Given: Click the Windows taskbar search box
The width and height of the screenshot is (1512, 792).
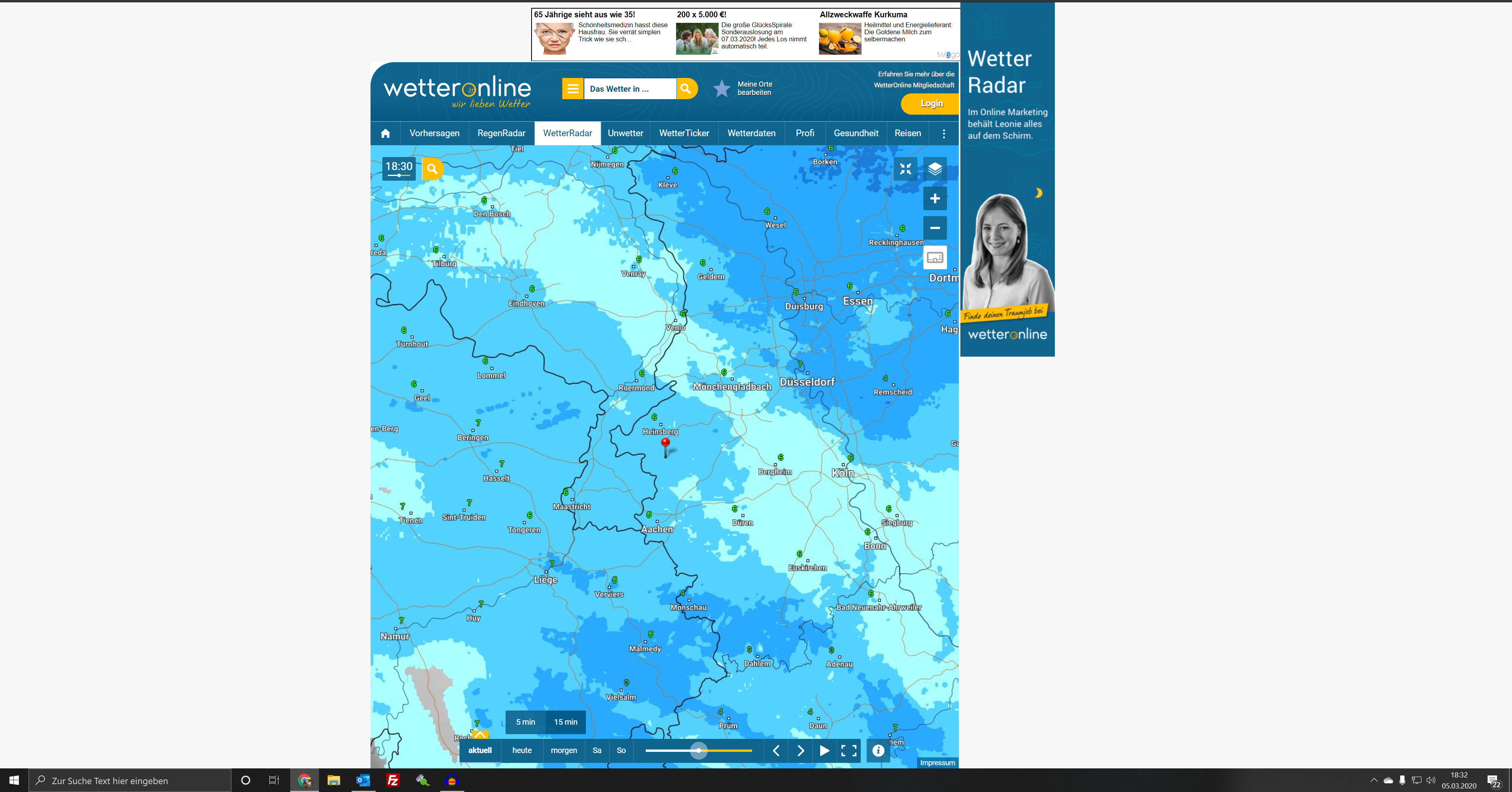Looking at the screenshot, I should click(x=130, y=780).
